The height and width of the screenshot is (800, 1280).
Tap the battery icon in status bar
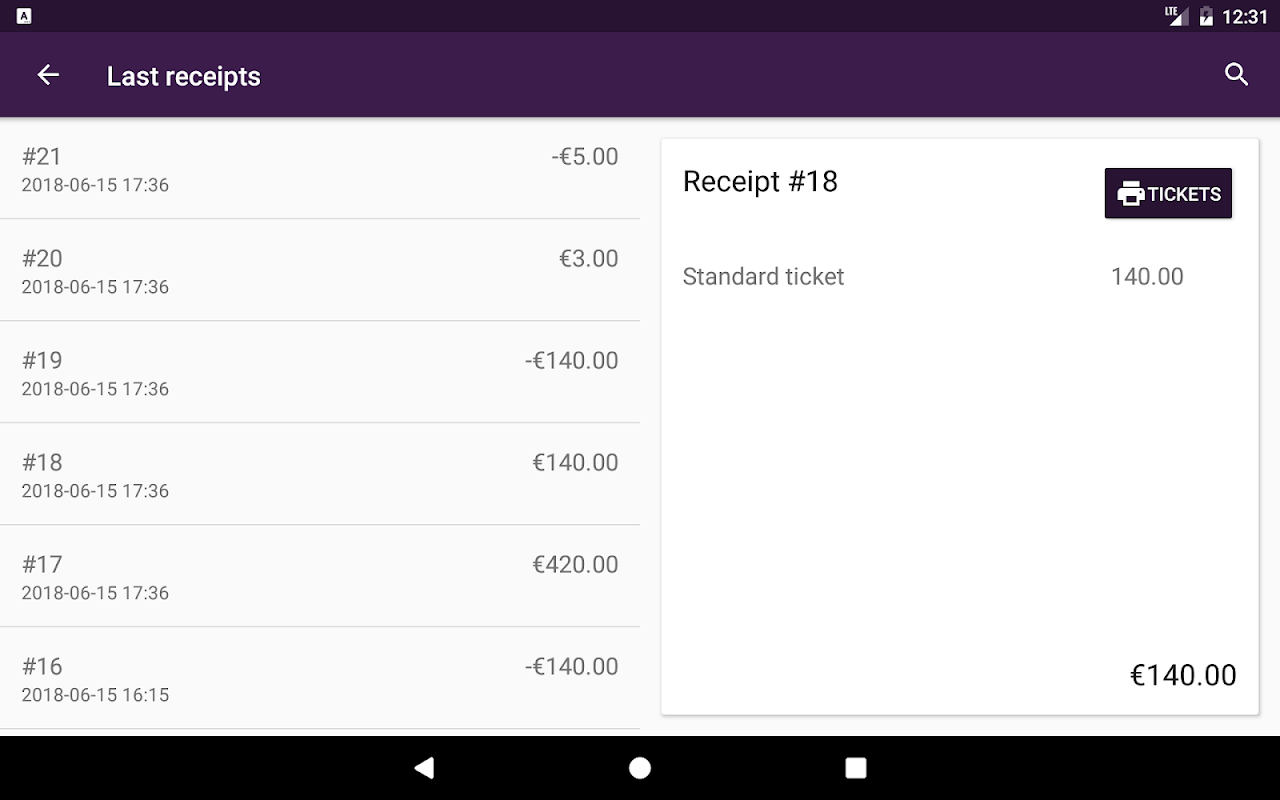click(1206, 16)
